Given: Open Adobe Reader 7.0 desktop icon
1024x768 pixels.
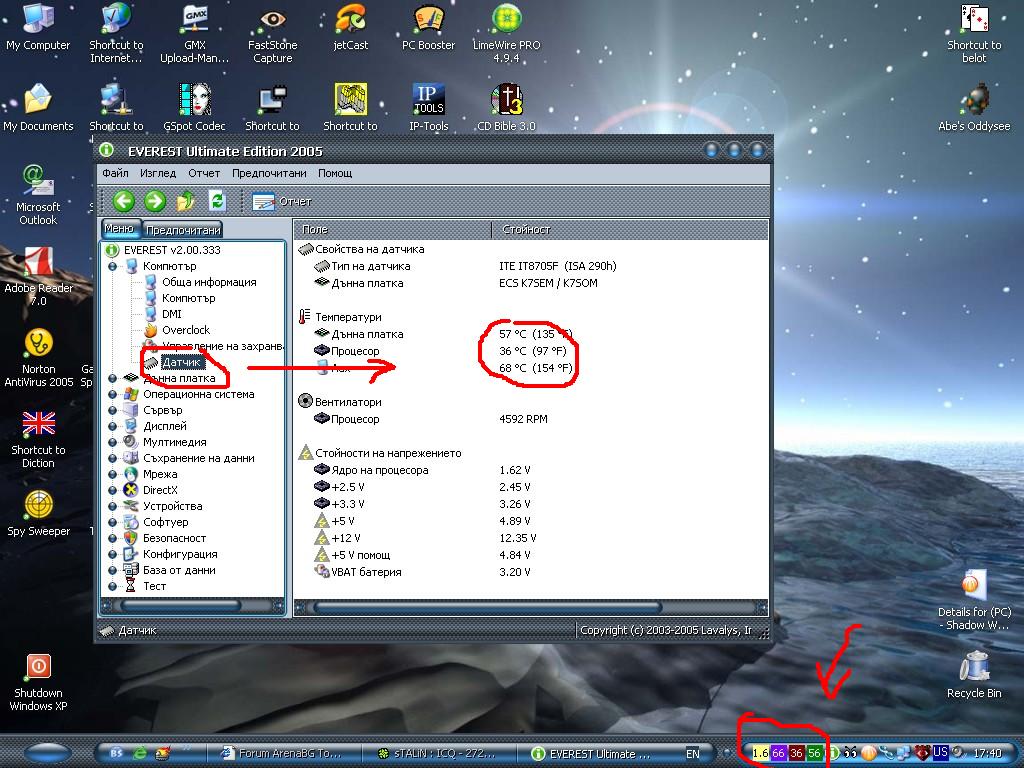Looking at the screenshot, I should tap(39, 276).
